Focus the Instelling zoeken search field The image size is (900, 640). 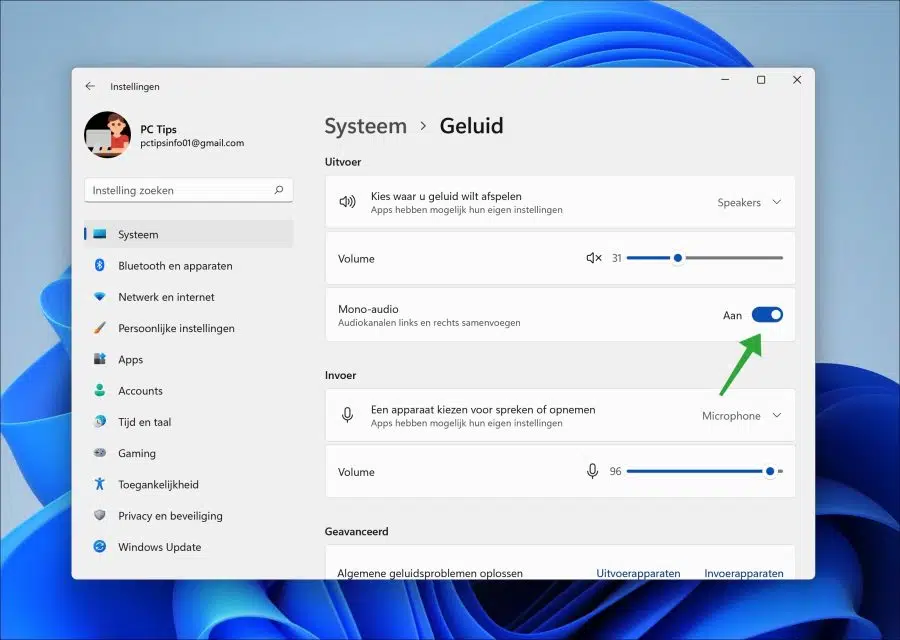[x=188, y=190]
